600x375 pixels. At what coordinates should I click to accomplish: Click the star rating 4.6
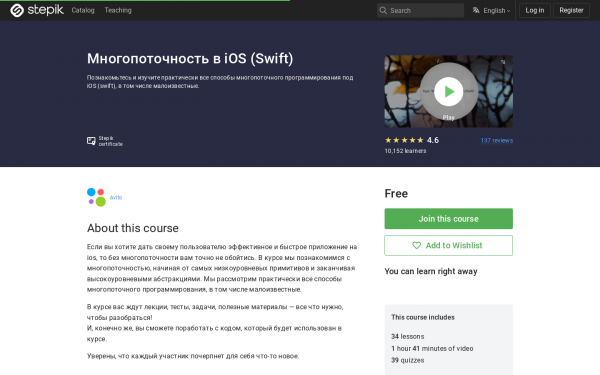point(412,140)
